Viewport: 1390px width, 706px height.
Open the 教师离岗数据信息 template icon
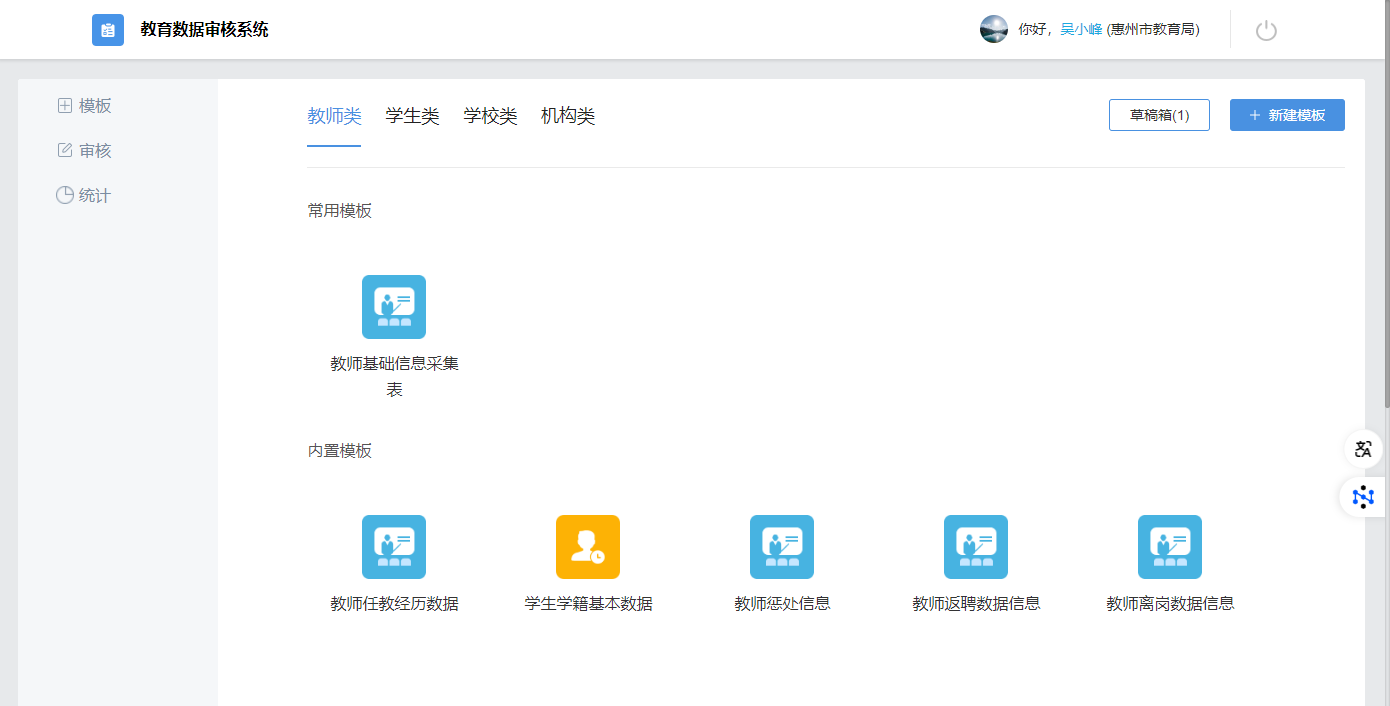1170,547
